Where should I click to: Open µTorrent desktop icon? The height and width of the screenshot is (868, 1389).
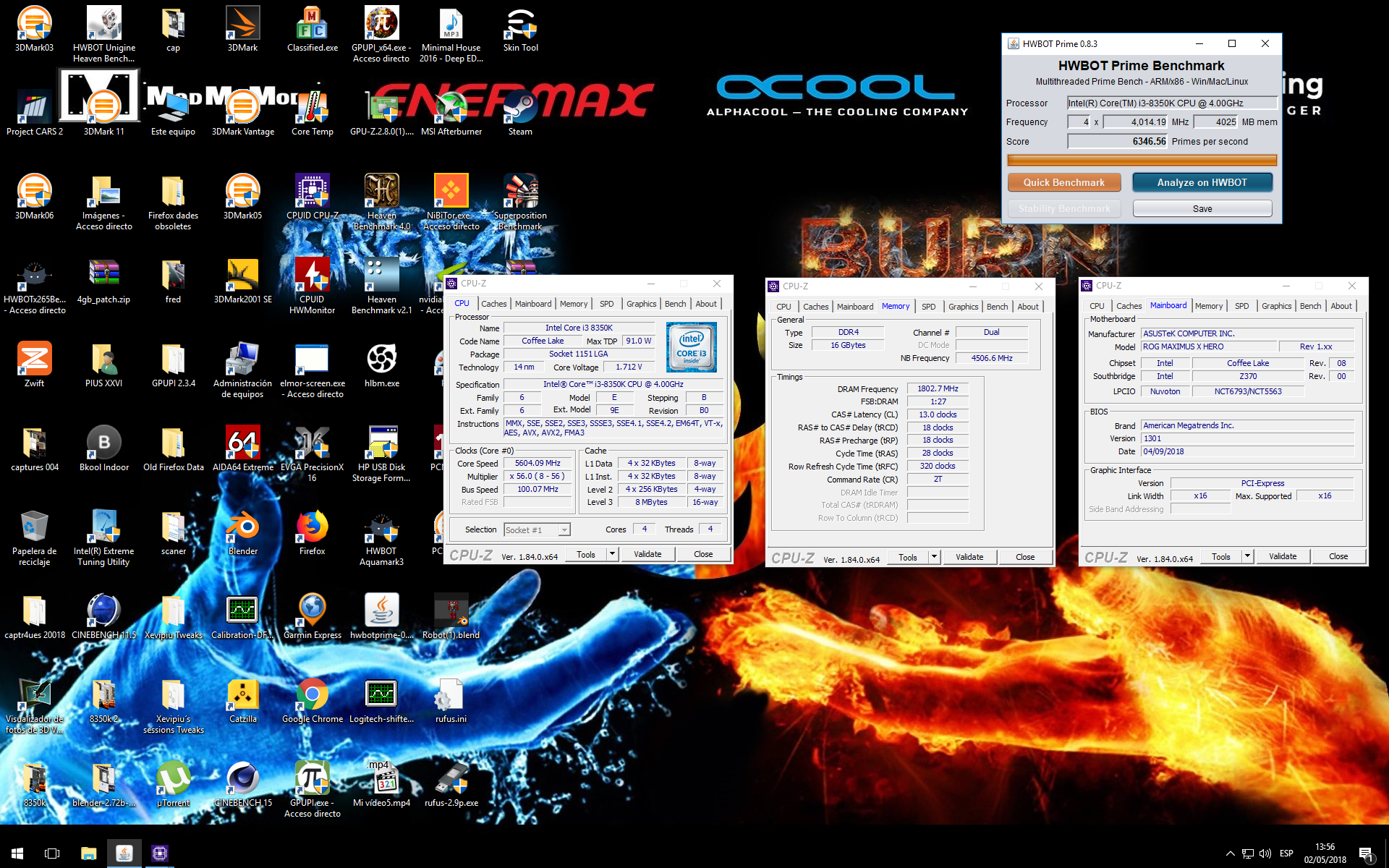[x=173, y=784]
